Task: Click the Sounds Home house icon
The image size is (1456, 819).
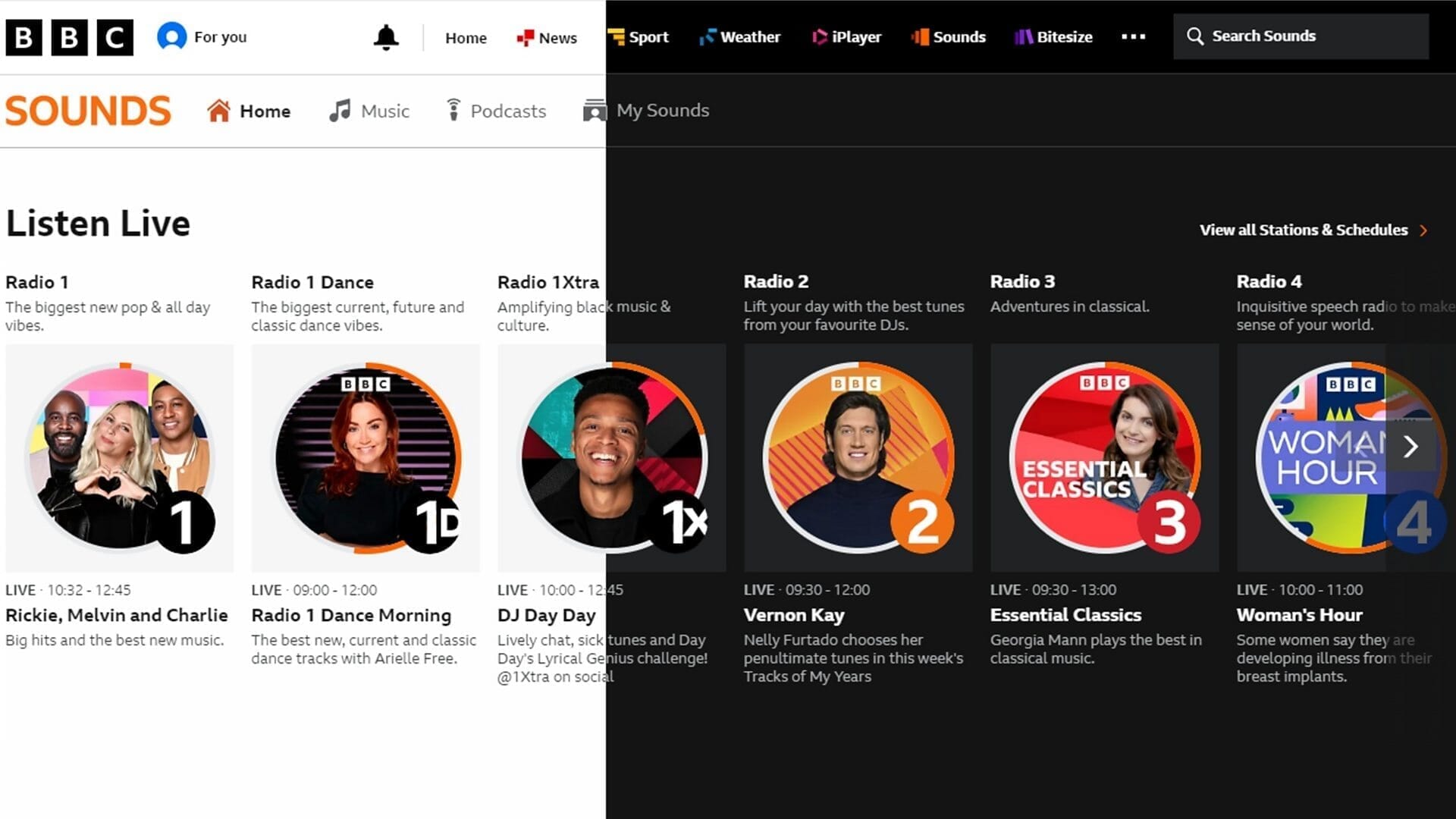Action: [x=218, y=111]
